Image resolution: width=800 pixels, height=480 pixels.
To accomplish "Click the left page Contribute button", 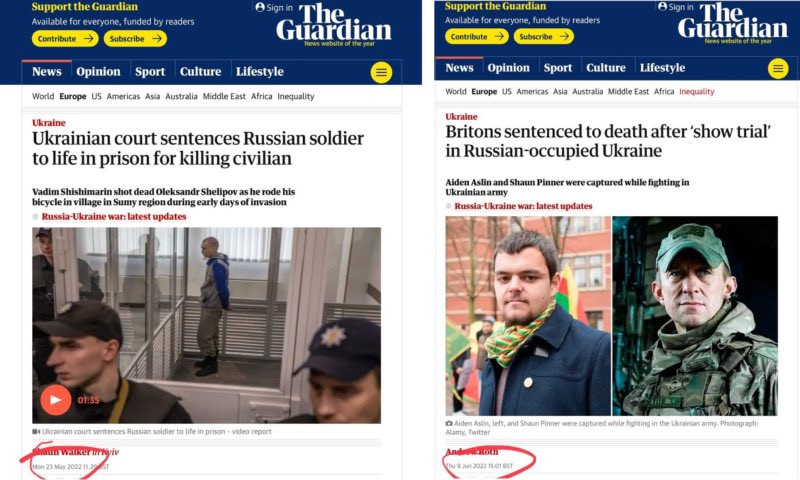I will click(65, 38).
